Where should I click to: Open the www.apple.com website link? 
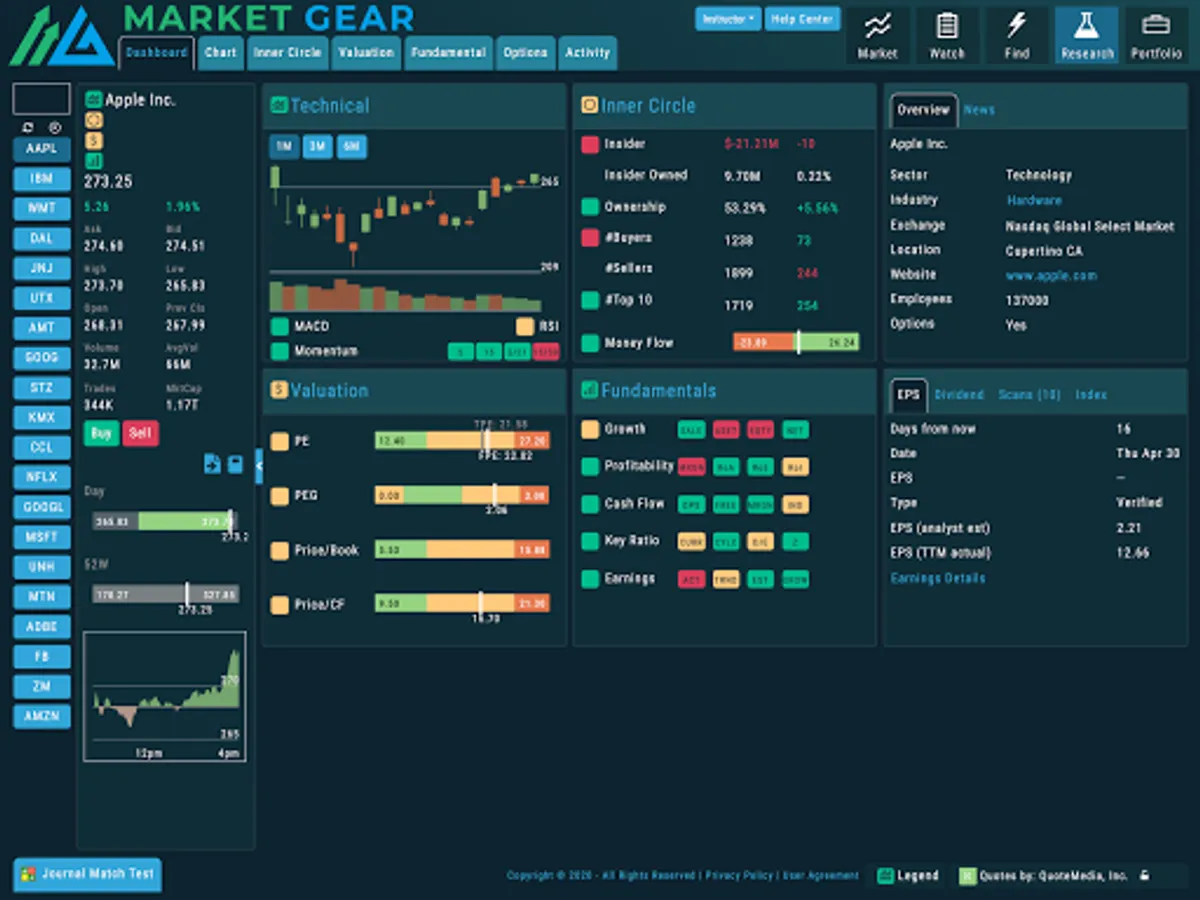tap(1051, 275)
